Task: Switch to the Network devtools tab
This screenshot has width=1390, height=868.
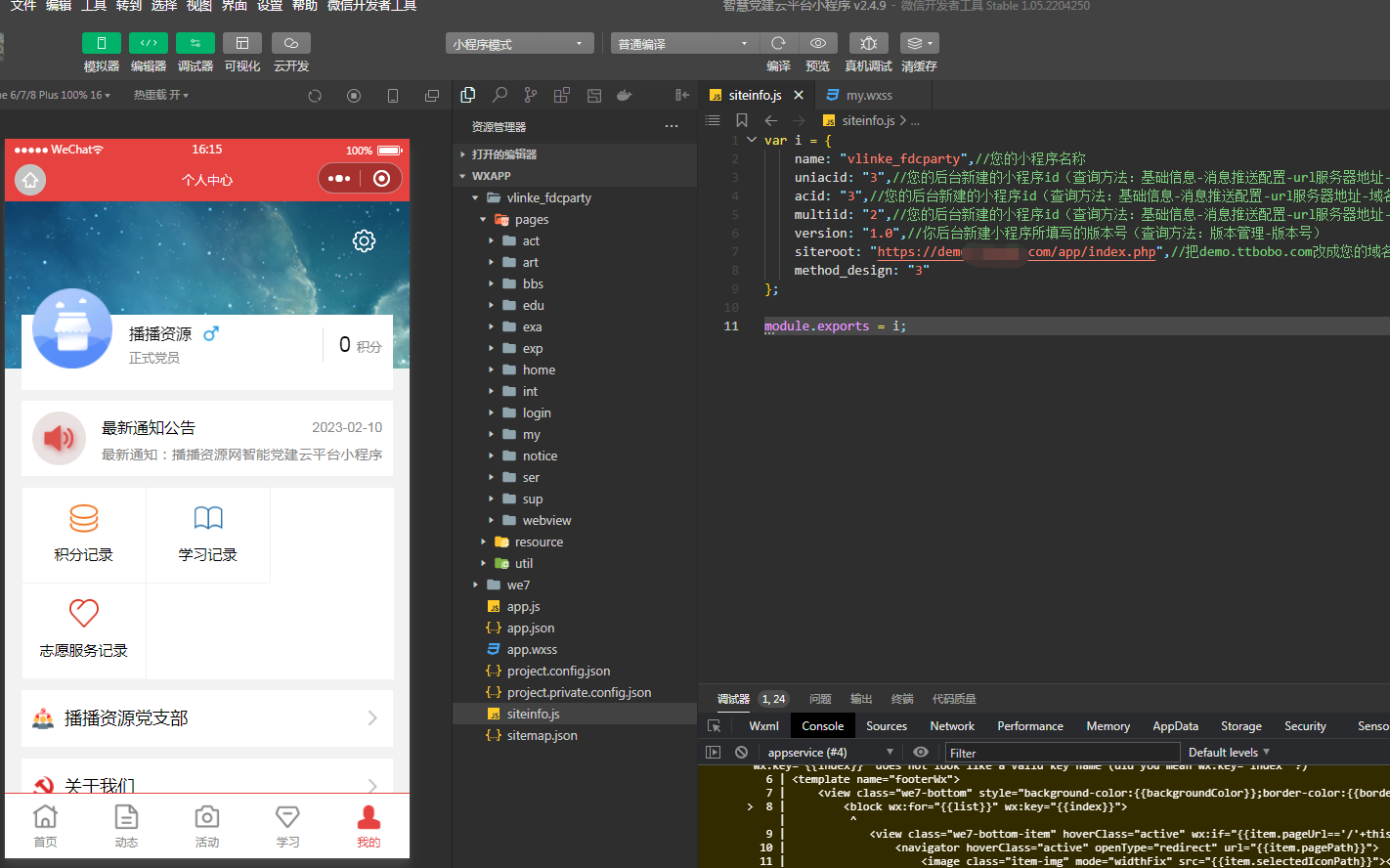Action: [952, 726]
